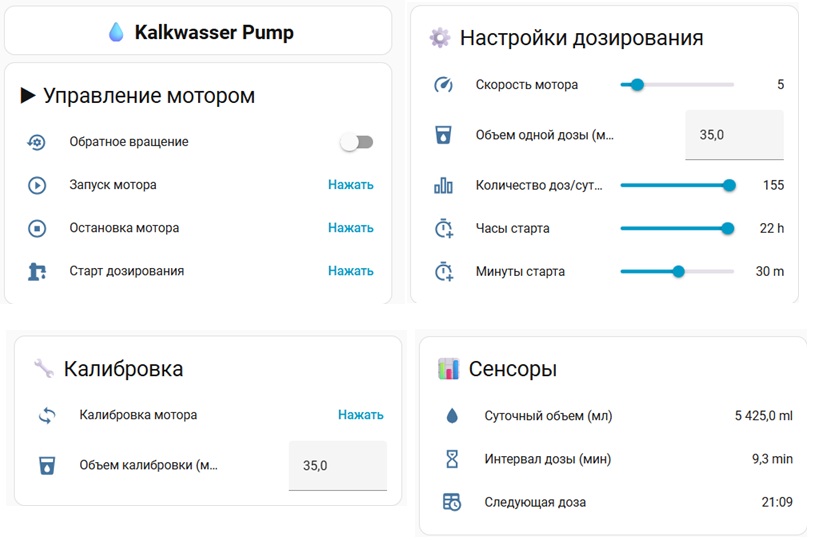Click the Минуты старта slider handle

pos(679,271)
